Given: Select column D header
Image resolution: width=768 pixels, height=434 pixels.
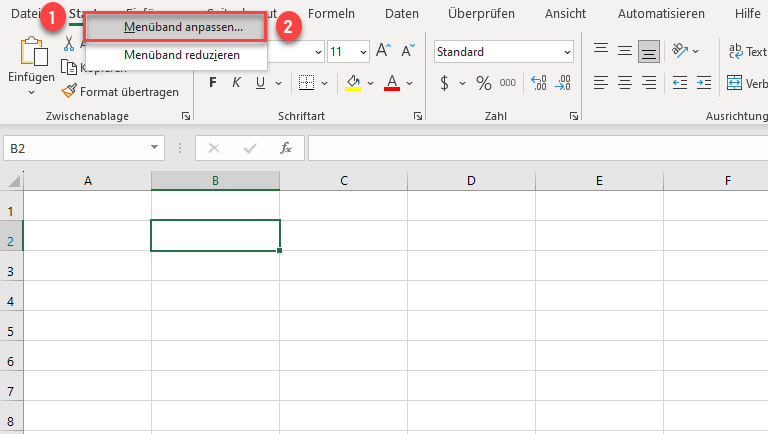Looking at the screenshot, I should (471, 181).
